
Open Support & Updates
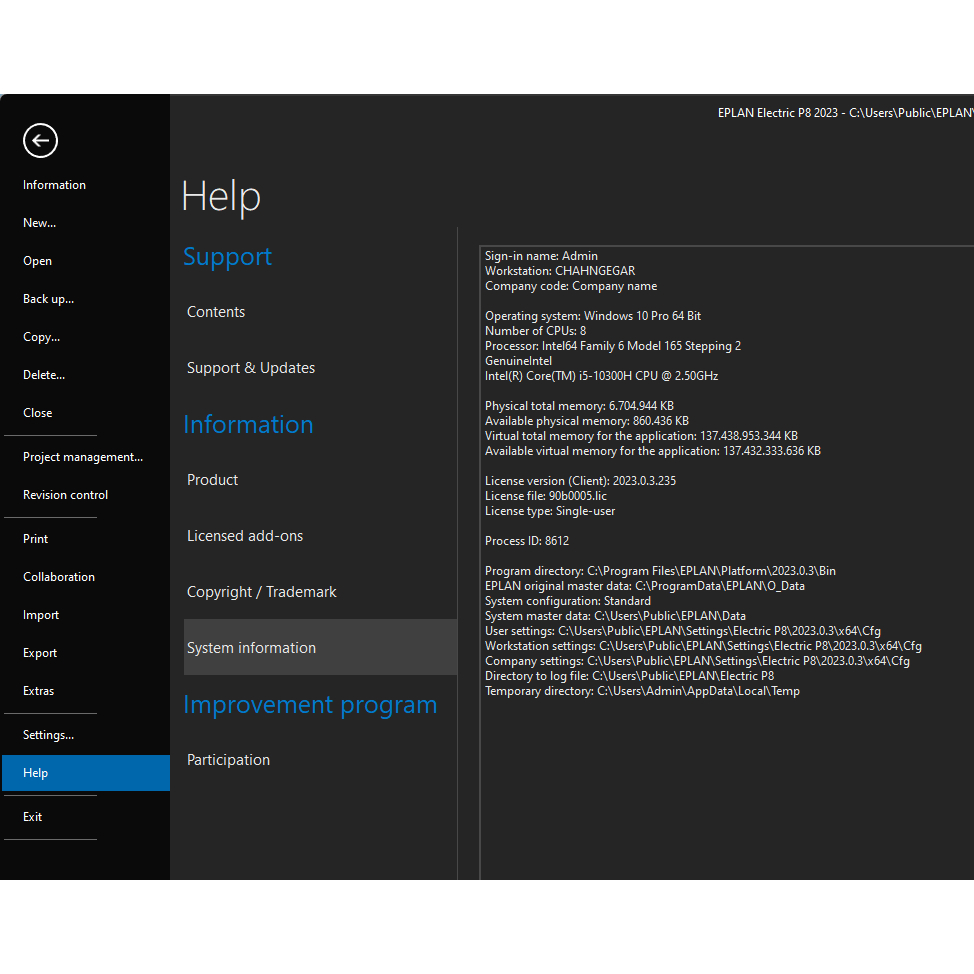(251, 368)
